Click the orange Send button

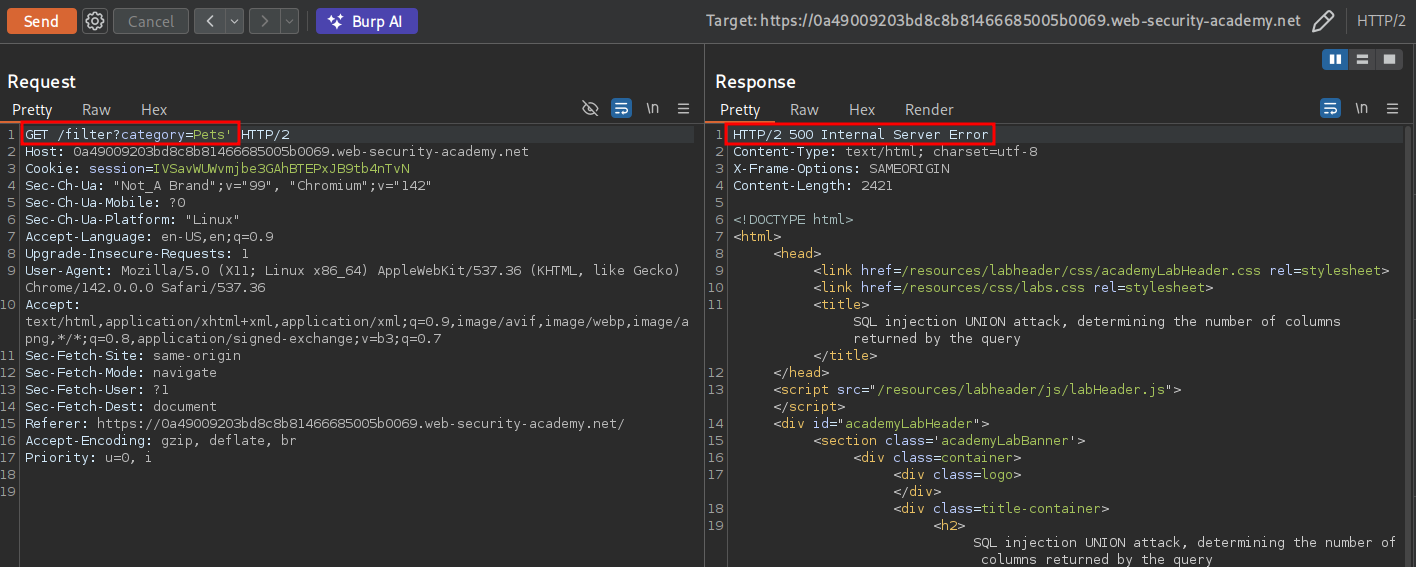(41, 21)
